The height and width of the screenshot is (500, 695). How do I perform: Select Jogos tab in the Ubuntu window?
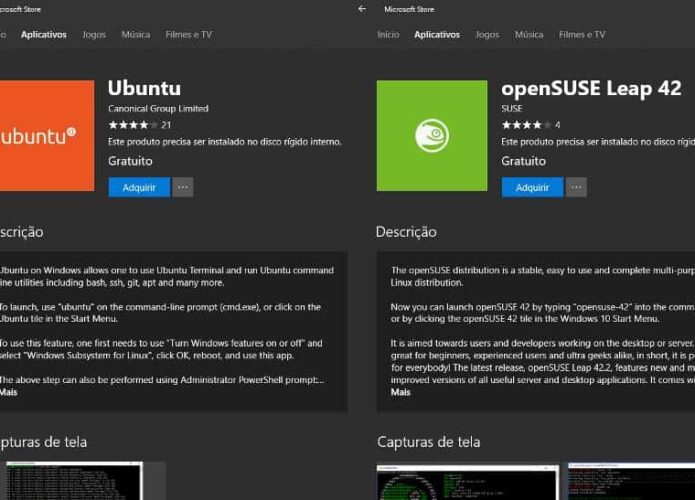94,35
